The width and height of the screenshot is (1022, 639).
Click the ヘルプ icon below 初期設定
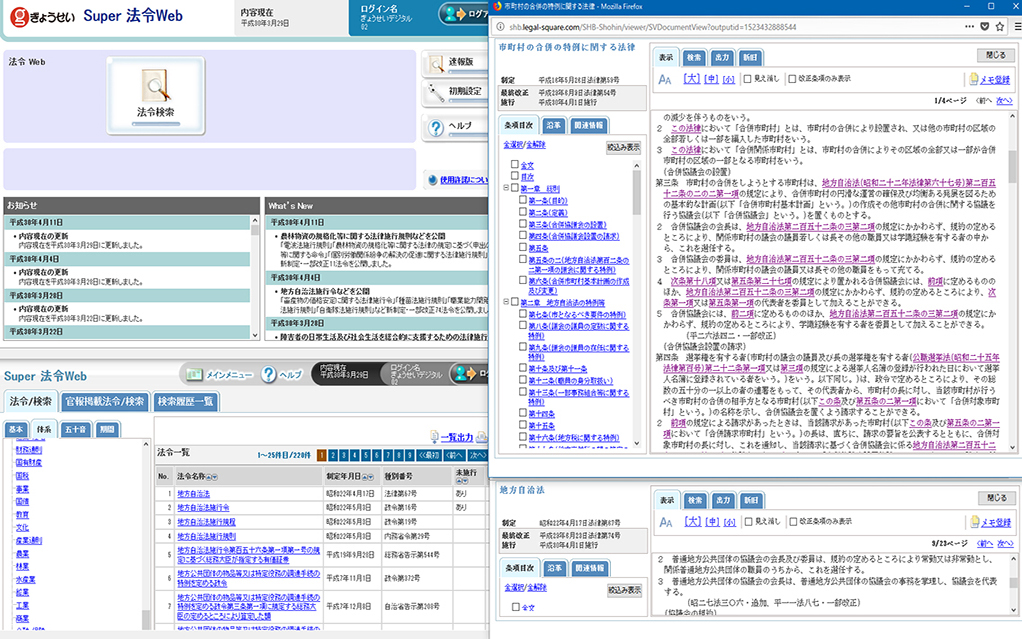pos(435,127)
